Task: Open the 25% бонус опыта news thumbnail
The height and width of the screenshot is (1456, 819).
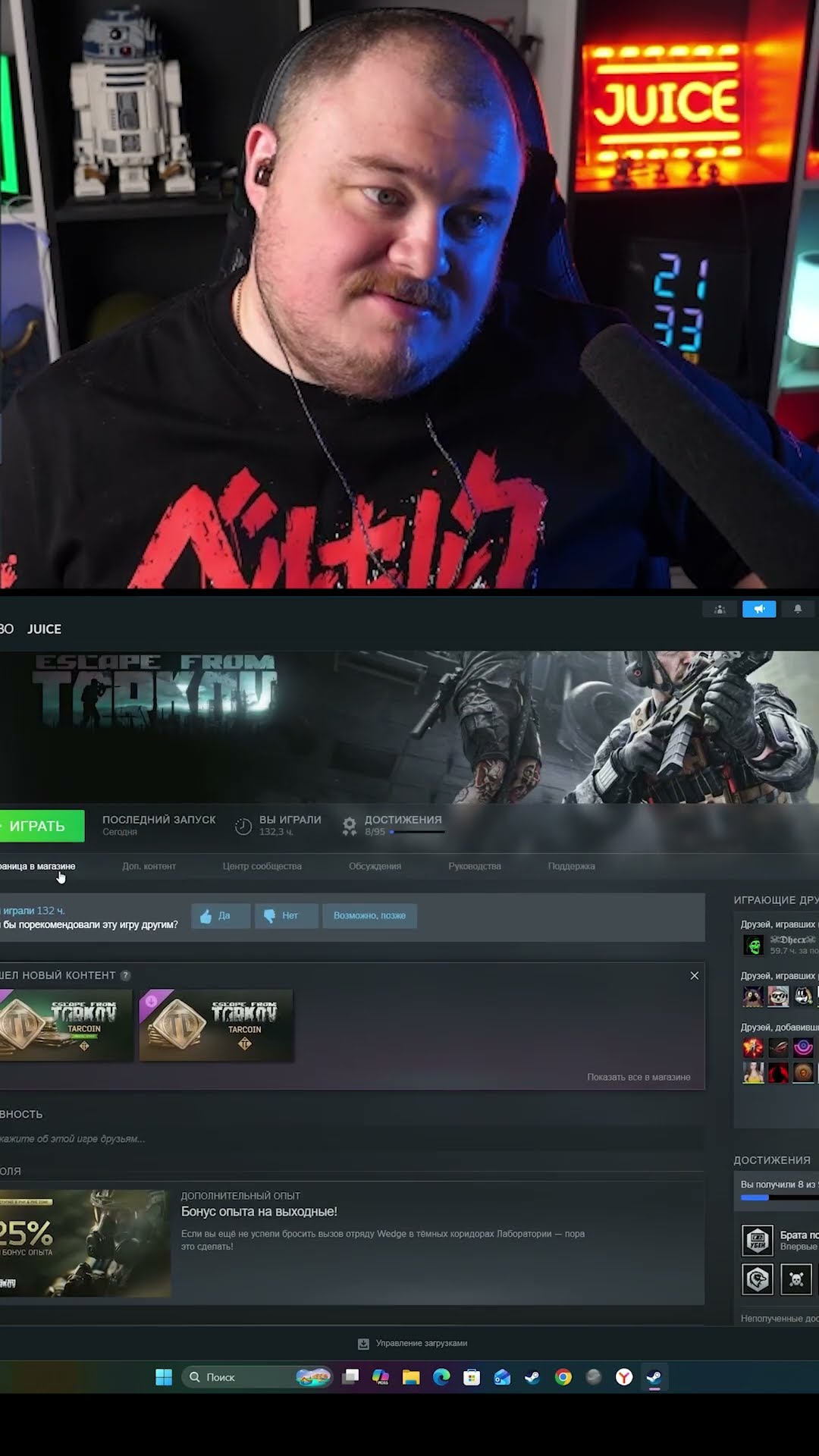Action: click(x=85, y=1243)
